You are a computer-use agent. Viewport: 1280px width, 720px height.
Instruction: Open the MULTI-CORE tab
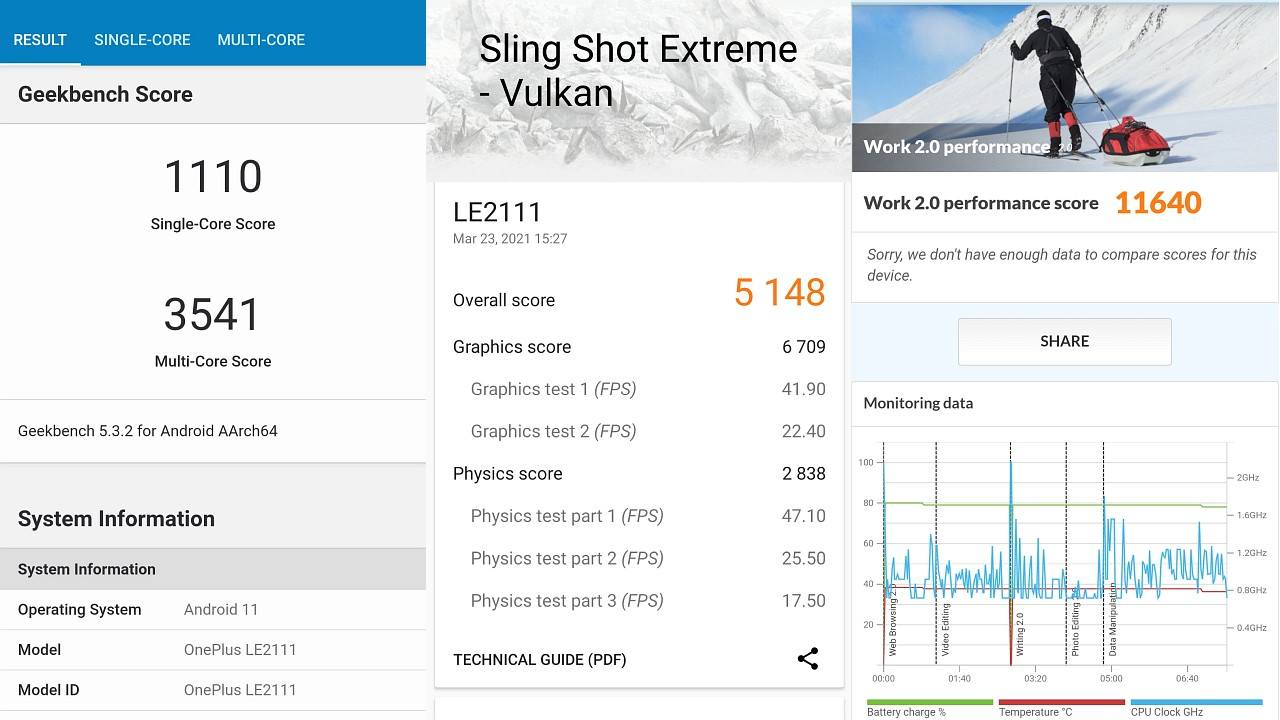pos(261,40)
